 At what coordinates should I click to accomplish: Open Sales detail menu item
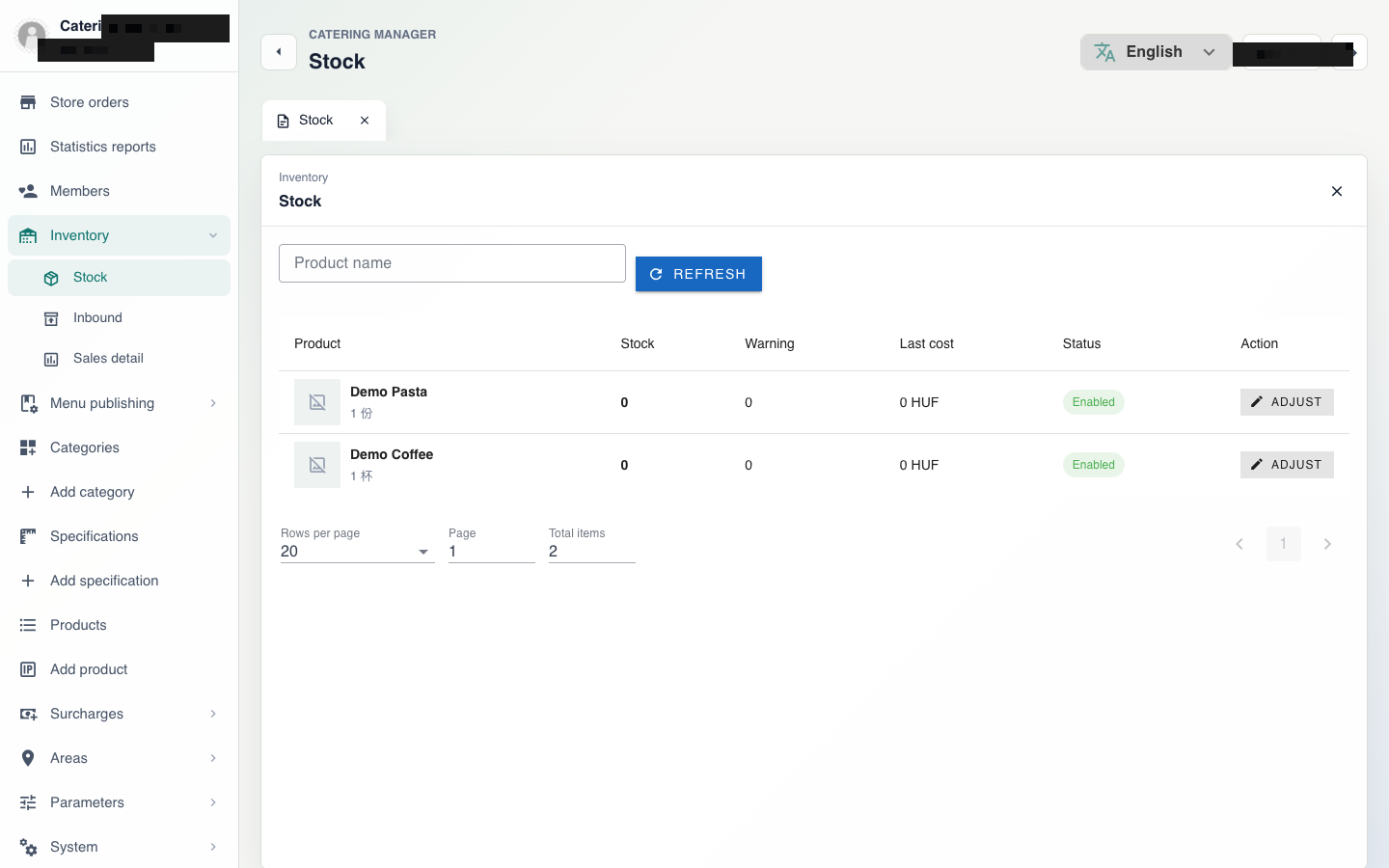coord(119,359)
